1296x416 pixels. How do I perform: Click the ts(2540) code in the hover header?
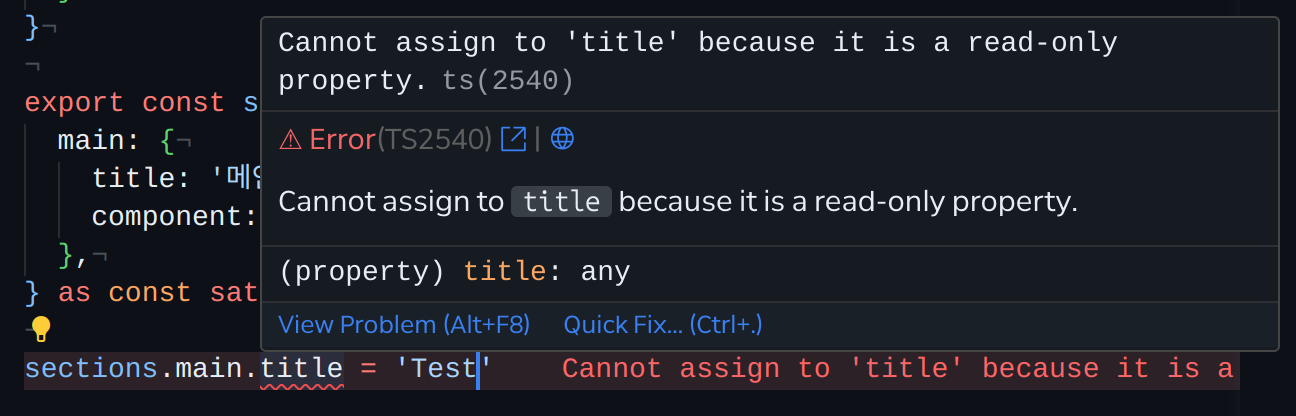pyautogui.click(x=508, y=81)
